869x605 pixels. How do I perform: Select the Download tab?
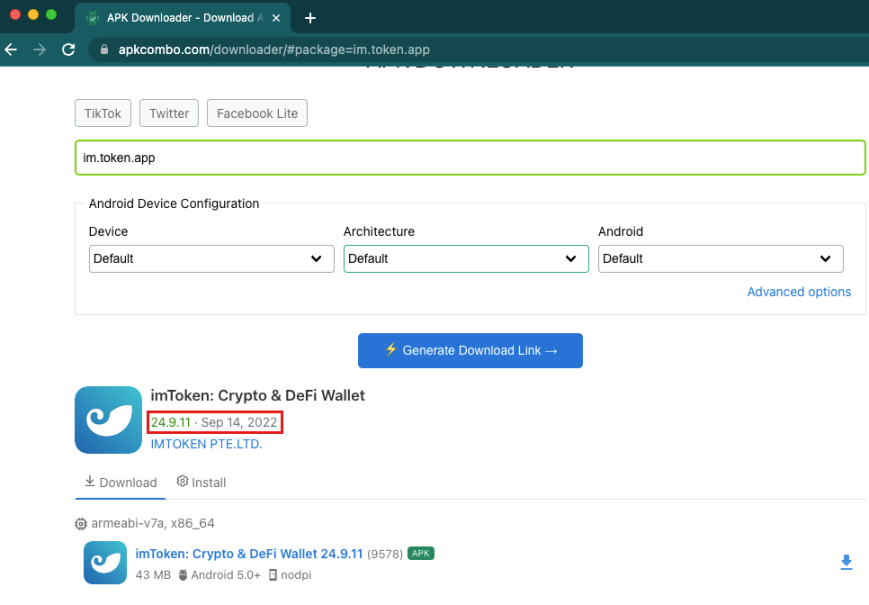click(120, 482)
